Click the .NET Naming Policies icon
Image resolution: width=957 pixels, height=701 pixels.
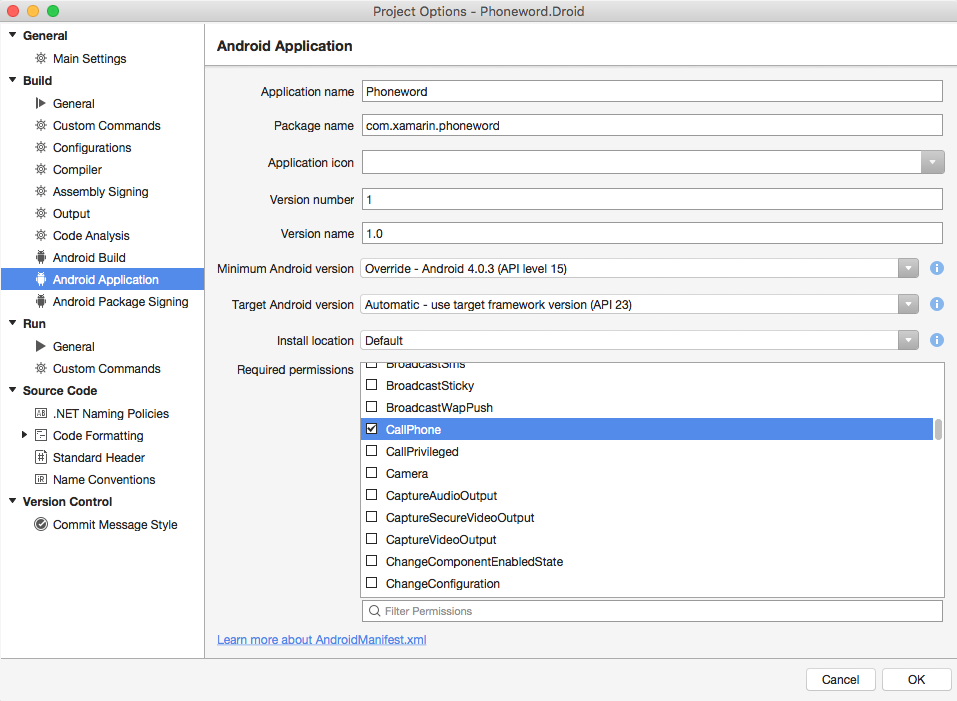(x=41, y=414)
